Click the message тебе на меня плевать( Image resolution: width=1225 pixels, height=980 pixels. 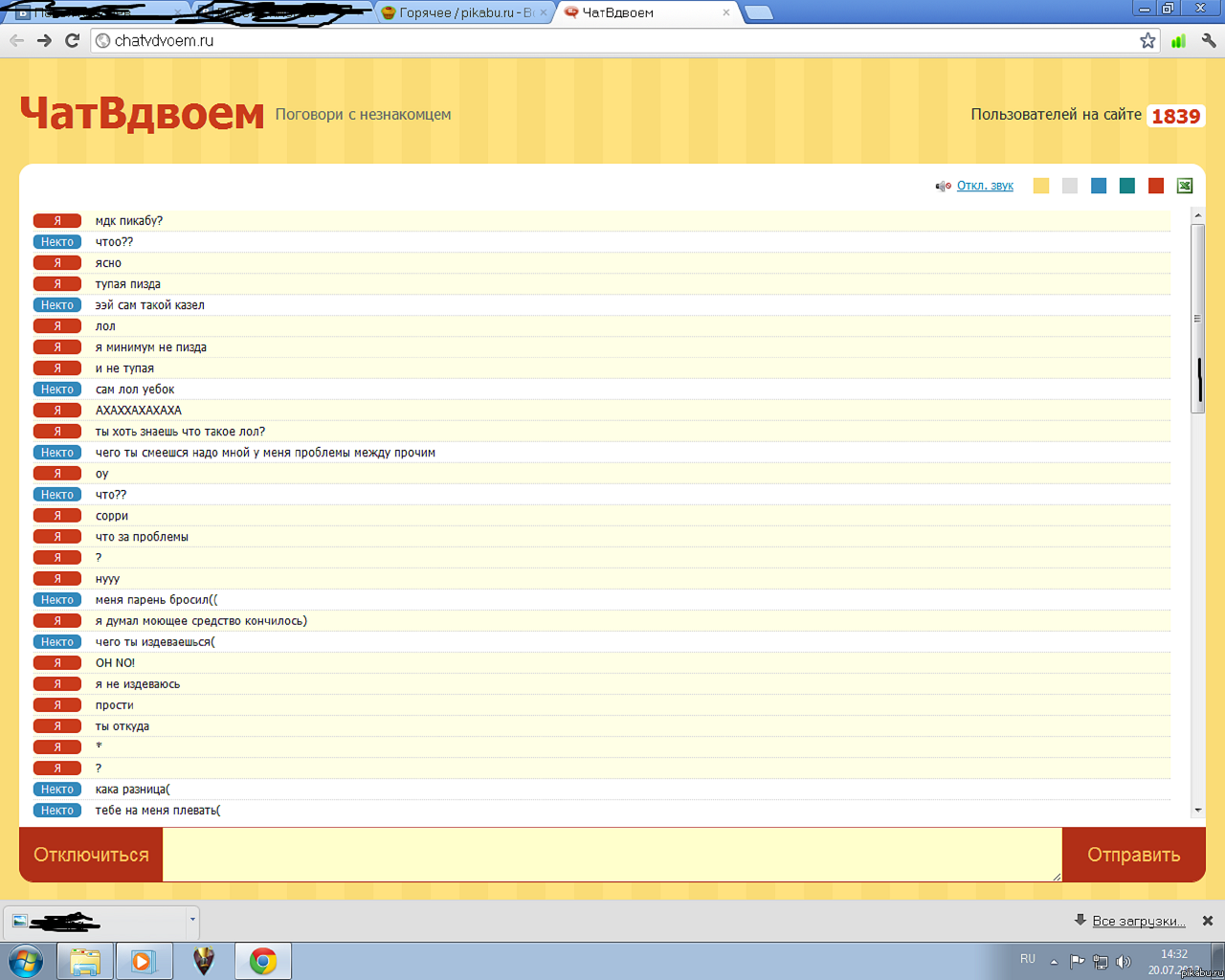point(158,811)
